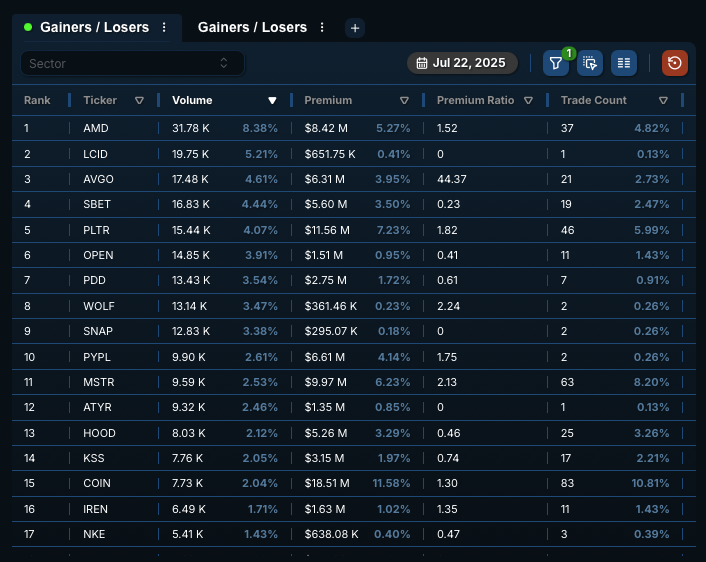Select the NKE ticker
This screenshot has width=706, height=562.
point(94,535)
